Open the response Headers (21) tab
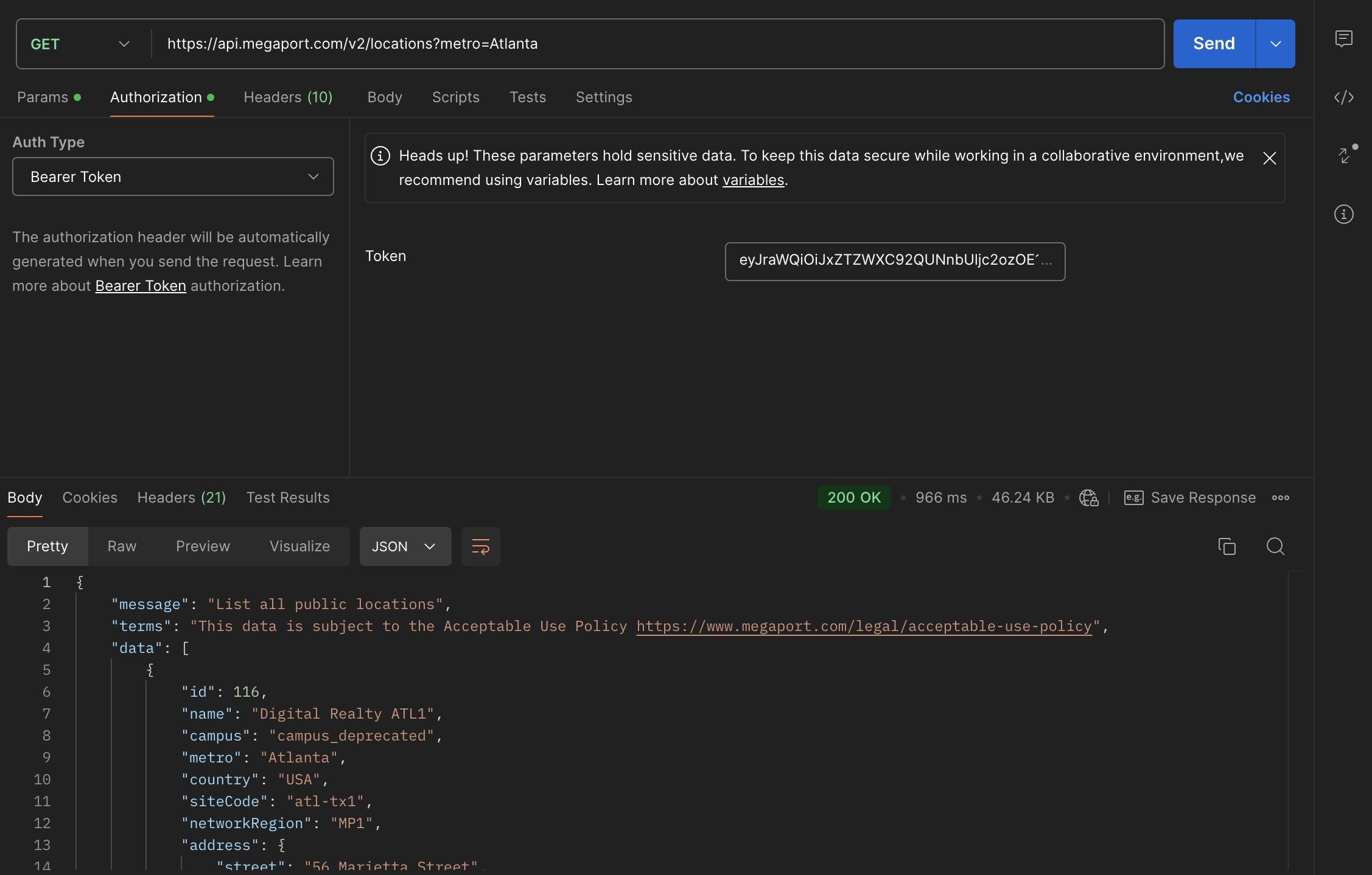This screenshot has height=875, width=1372. [181, 498]
